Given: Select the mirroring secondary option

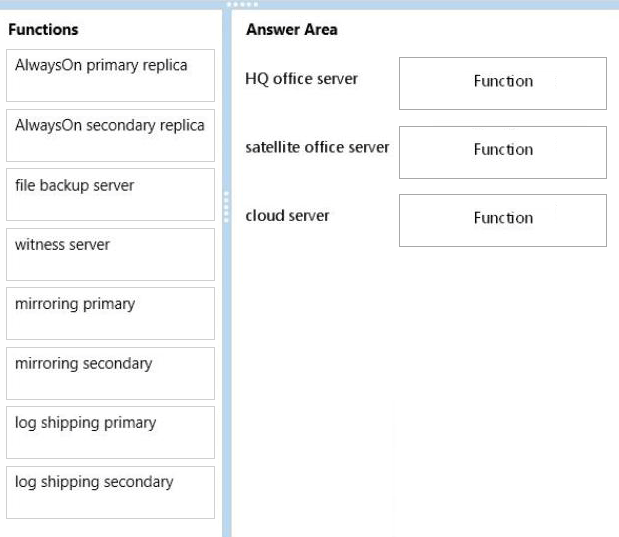Looking at the screenshot, I should tap(110, 373).
